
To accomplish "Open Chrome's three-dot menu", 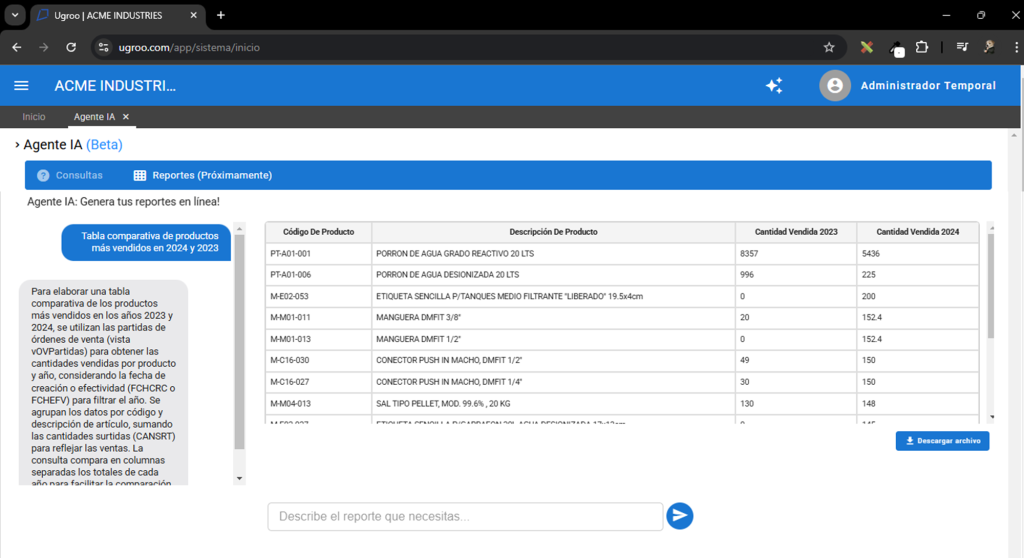I will coord(1016,47).
